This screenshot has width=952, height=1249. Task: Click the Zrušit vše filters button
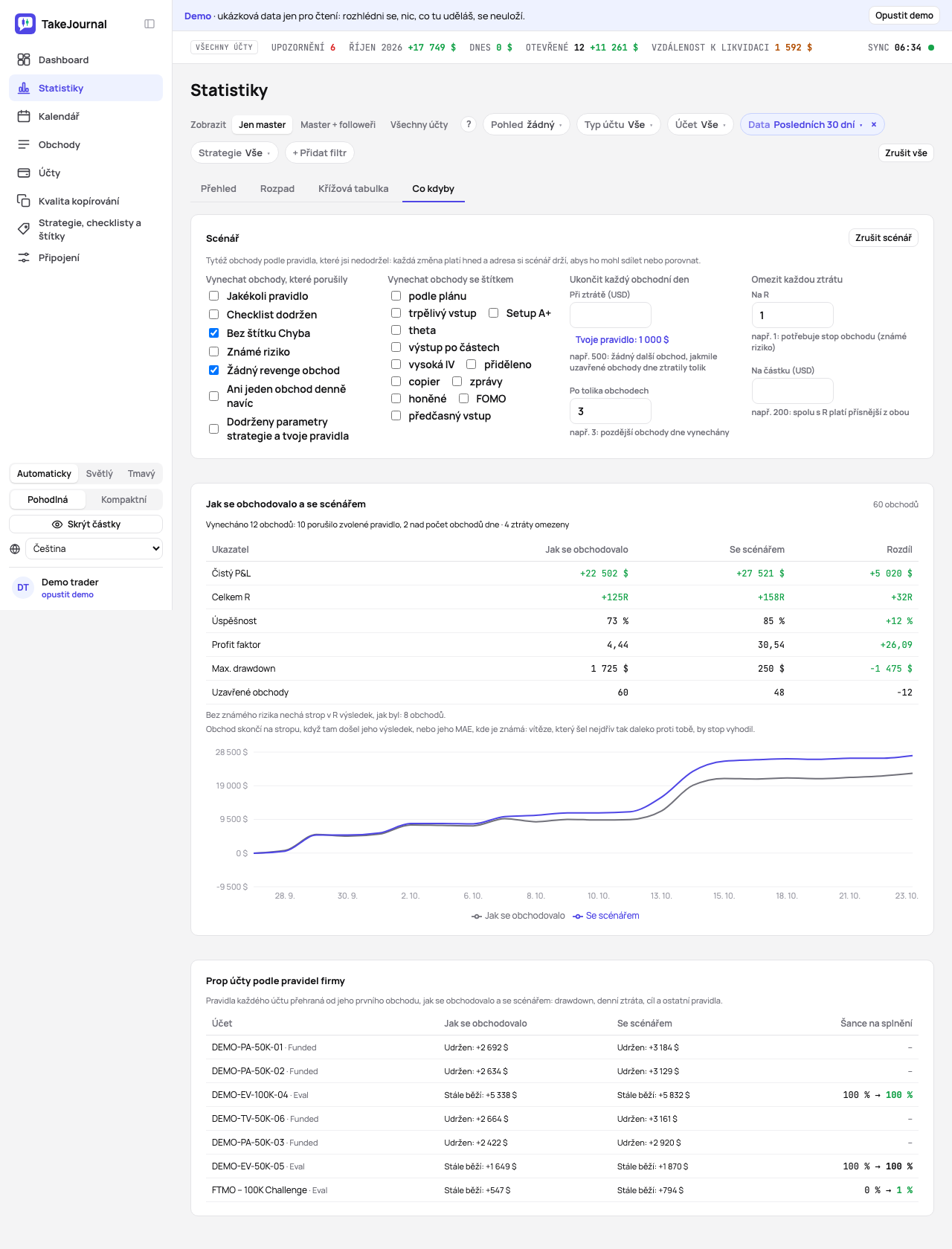(906, 153)
